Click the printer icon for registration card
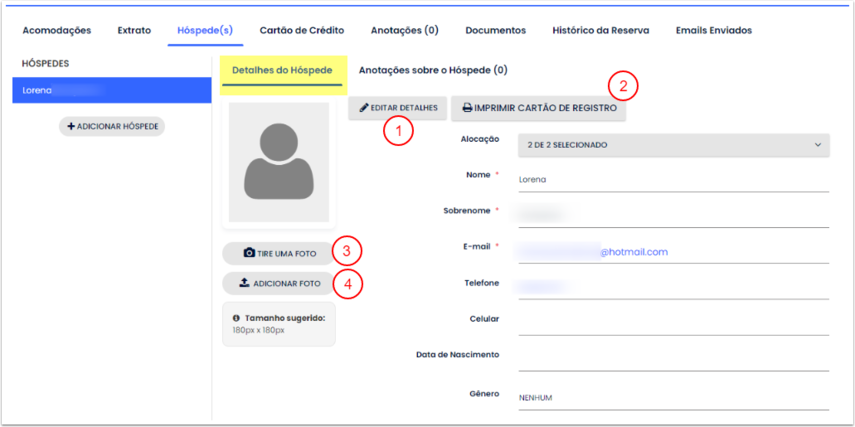Image resolution: width=855 pixels, height=427 pixels. tap(467, 108)
